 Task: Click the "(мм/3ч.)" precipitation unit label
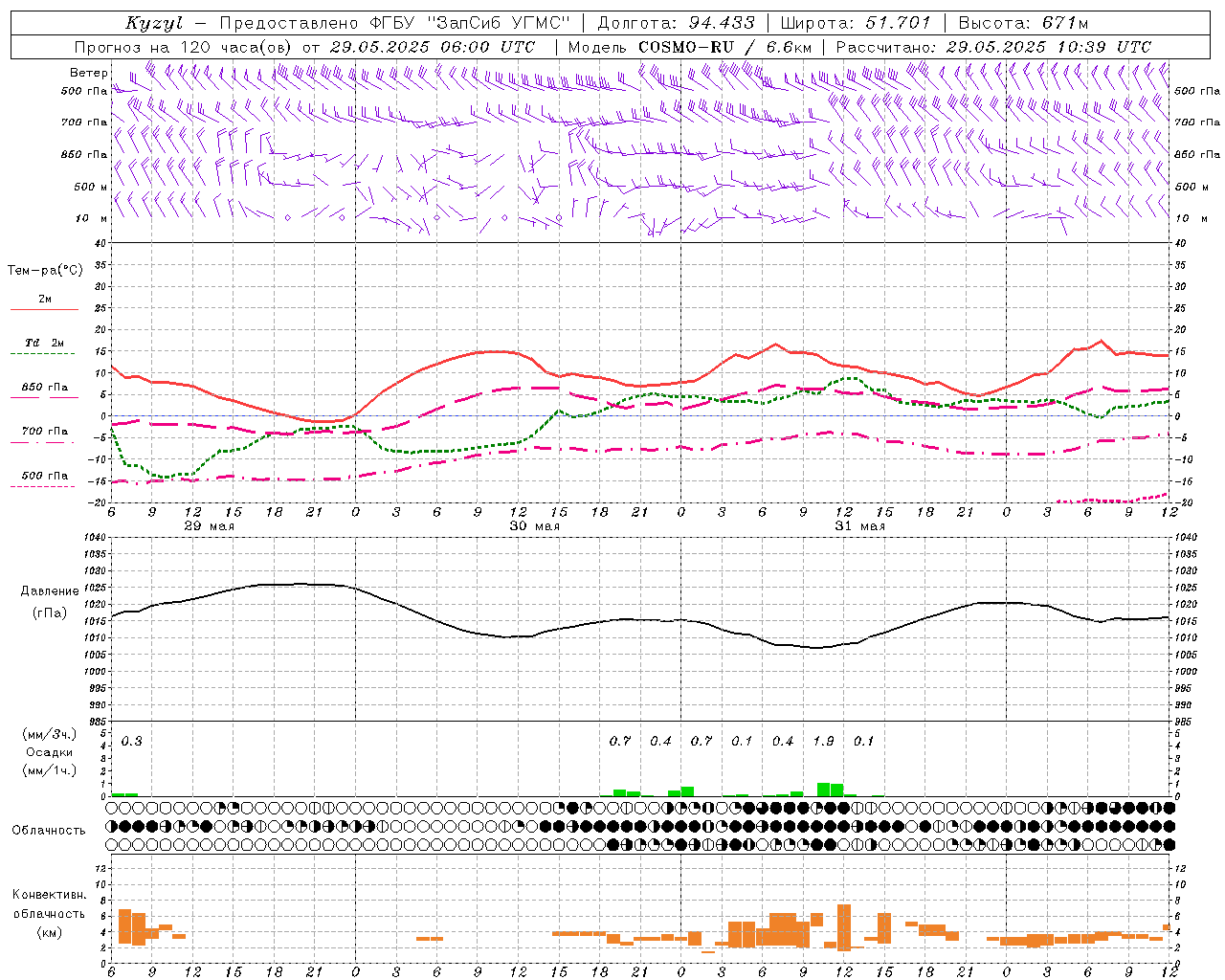[50, 734]
